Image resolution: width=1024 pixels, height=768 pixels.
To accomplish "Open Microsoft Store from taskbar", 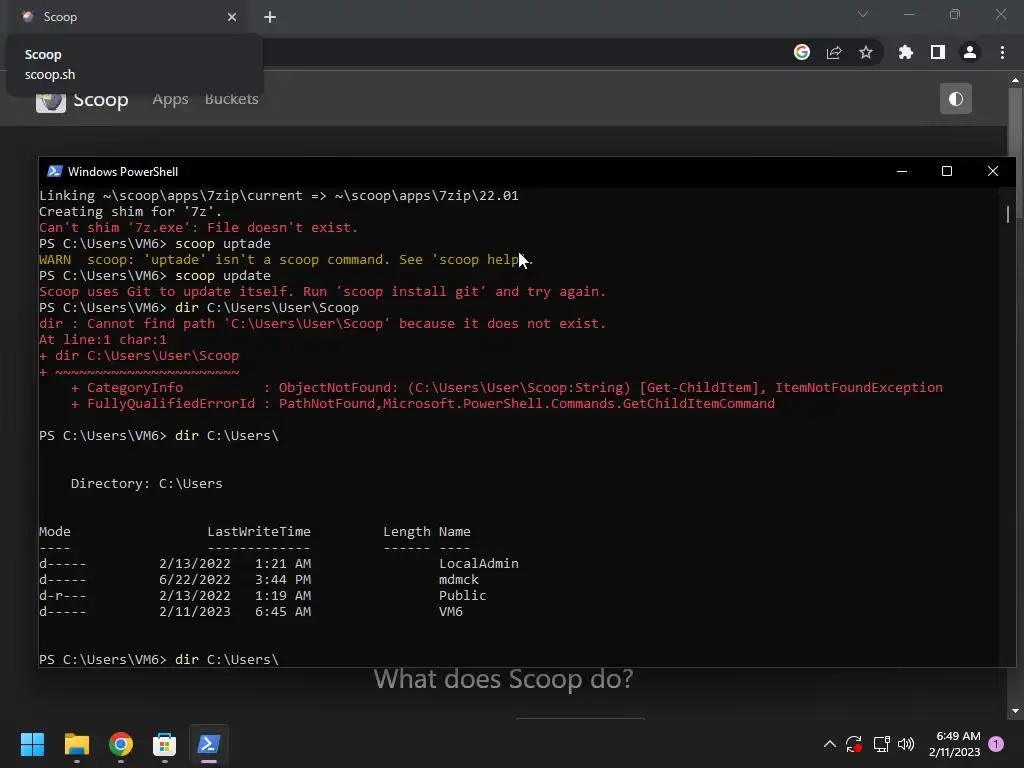I will point(165,744).
